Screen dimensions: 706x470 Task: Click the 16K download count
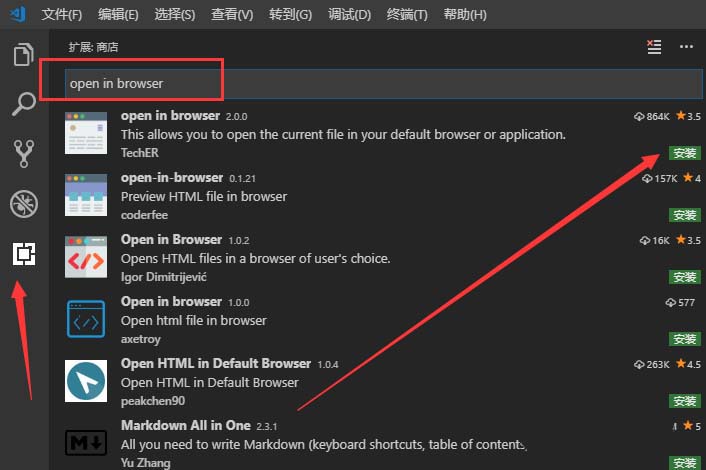pyautogui.click(x=655, y=240)
